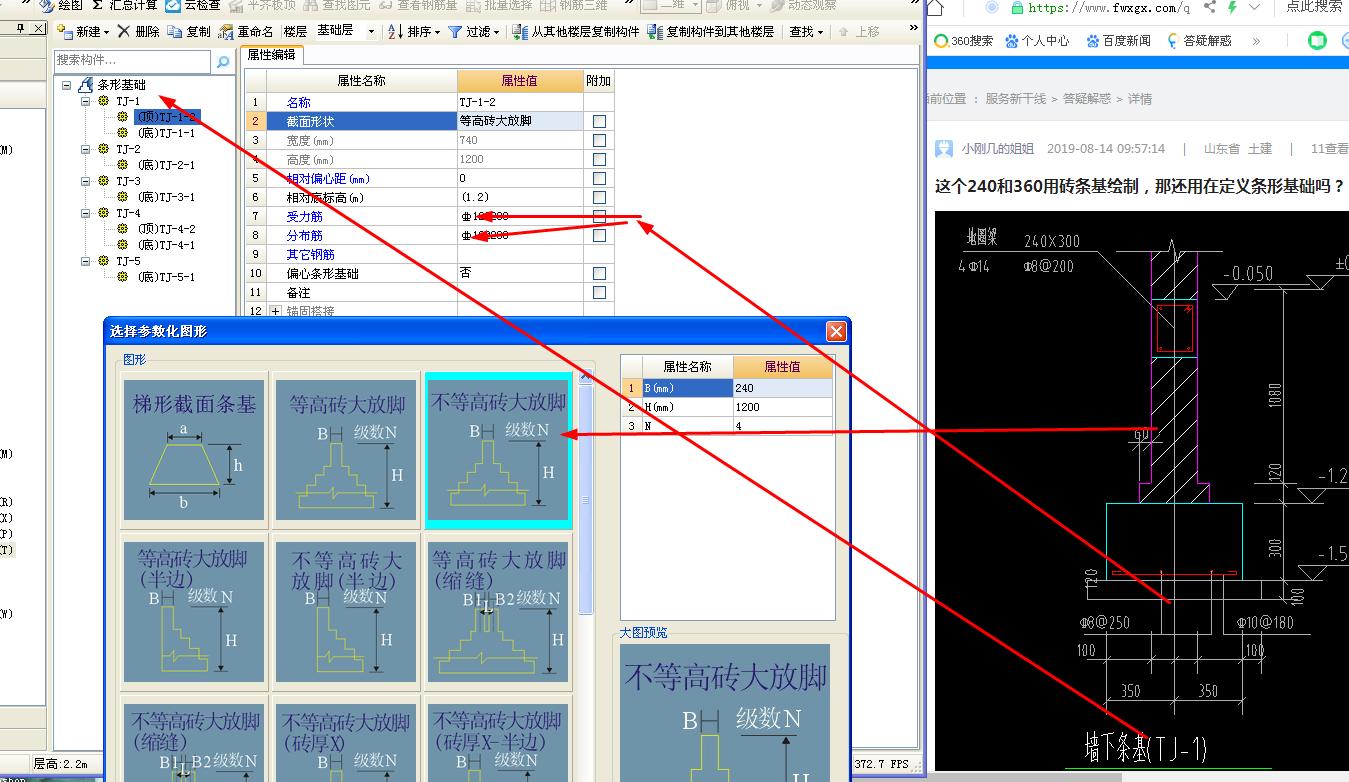Click browser bookmarks overflow chevron
Image resolution: width=1349 pixels, height=782 pixels.
pyautogui.click(x=1256, y=41)
